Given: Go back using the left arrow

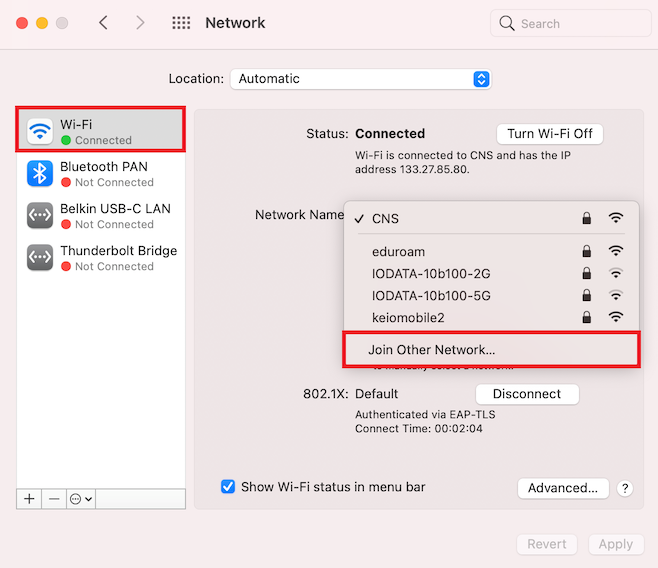Looking at the screenshot, I should 103,23.
